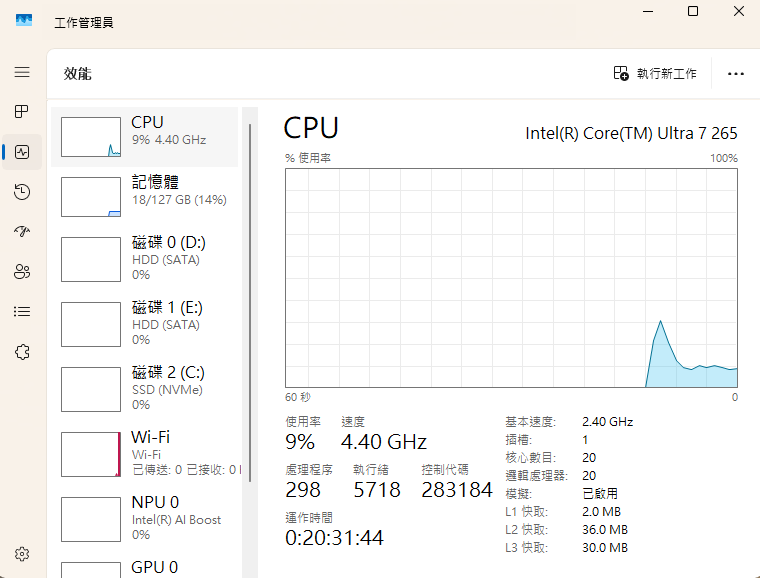
Task: Click the Task Manager app icon
Action: pyautogui.click(x=24, y=21)
